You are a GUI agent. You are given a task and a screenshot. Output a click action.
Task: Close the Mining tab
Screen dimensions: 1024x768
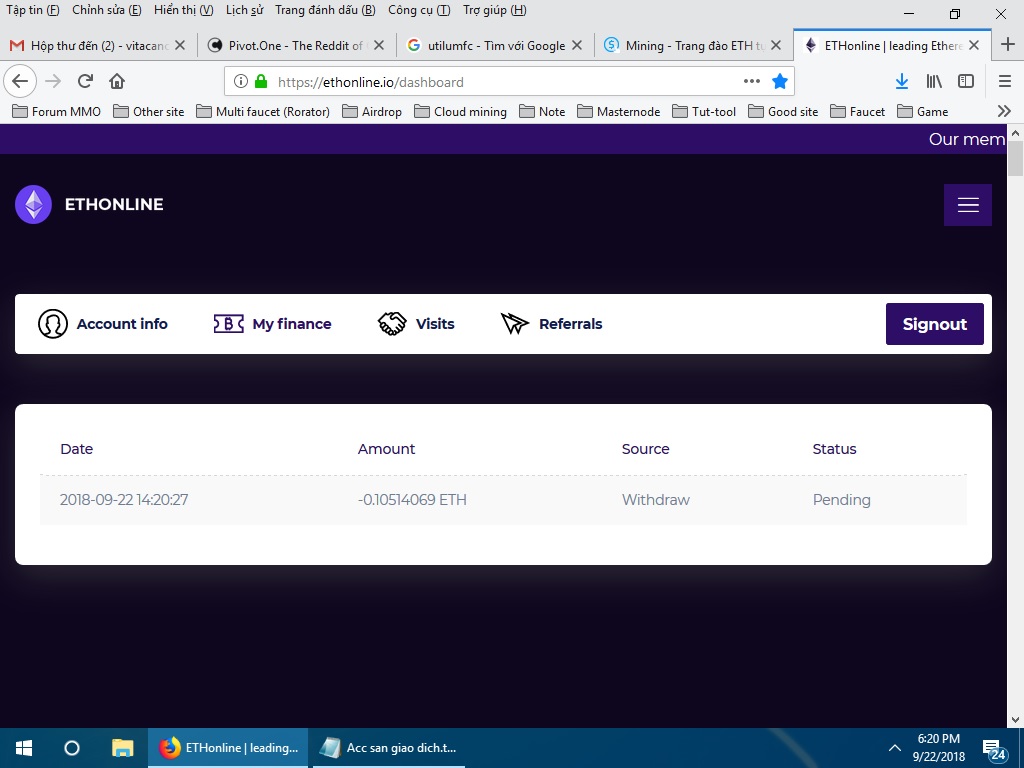(776, 45)
